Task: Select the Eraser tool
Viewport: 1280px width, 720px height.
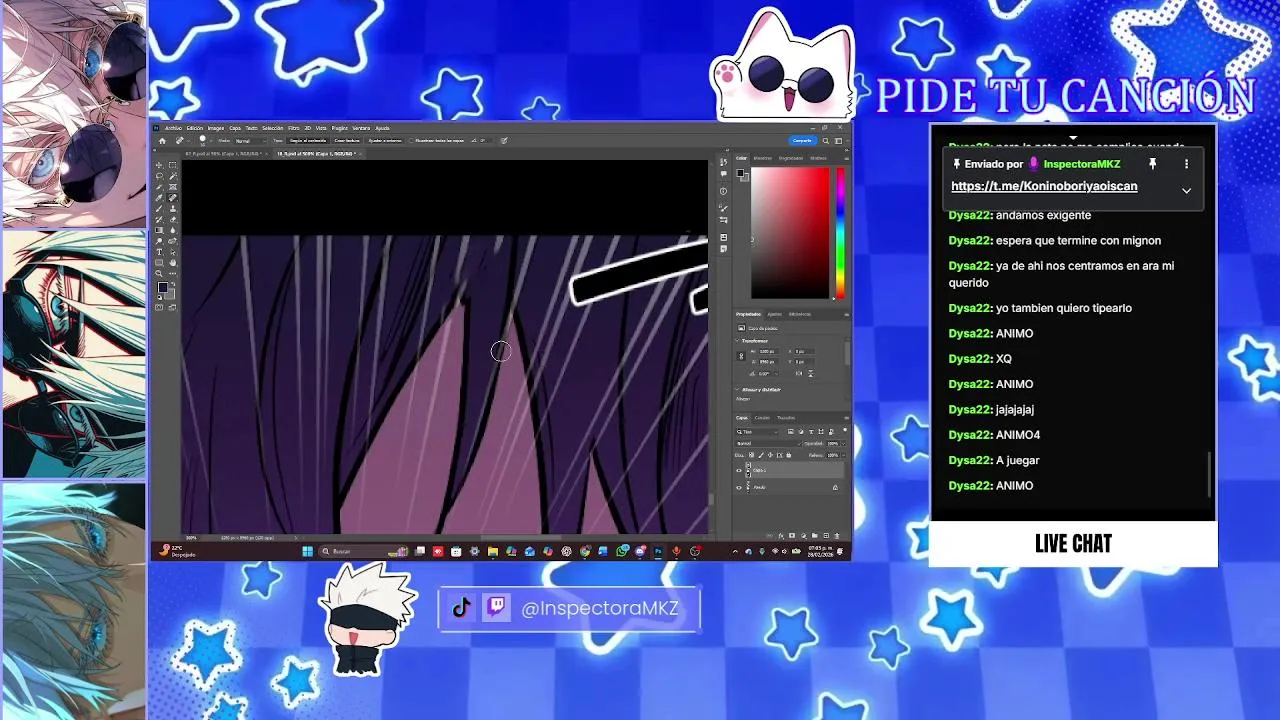Action: [x=173, y=219]
